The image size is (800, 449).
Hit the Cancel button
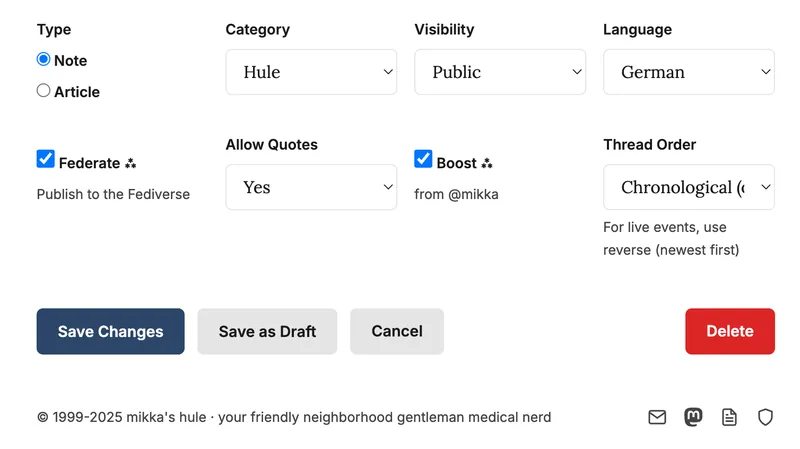397,331
